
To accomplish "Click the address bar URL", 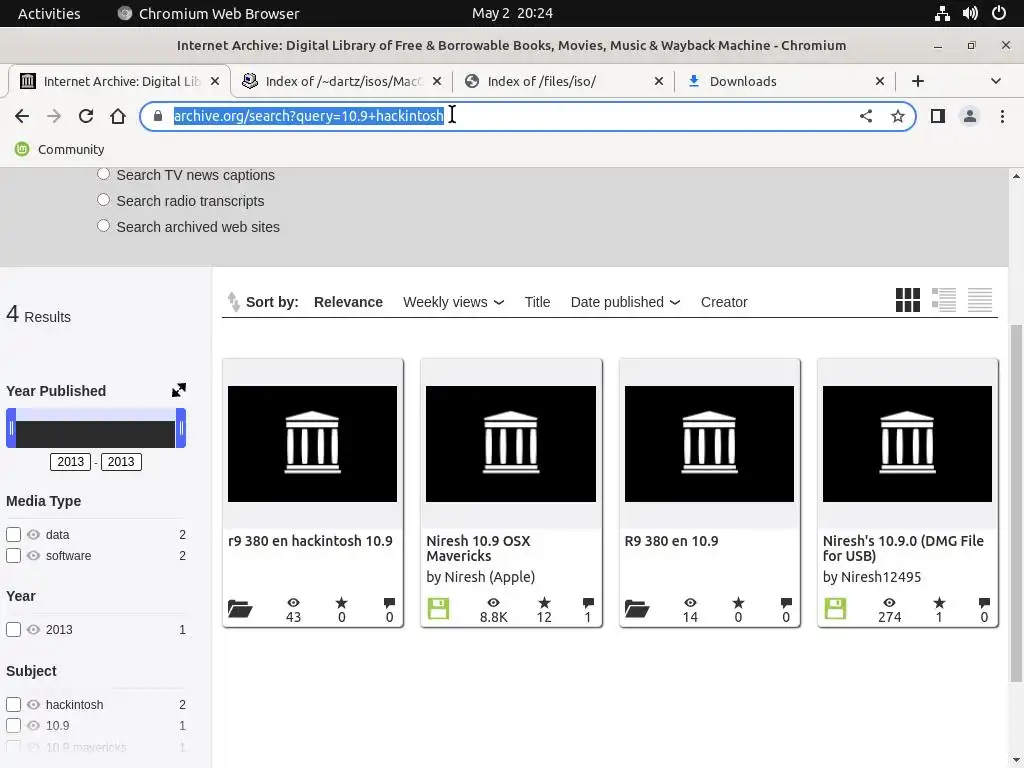I will tap(308, 116).
